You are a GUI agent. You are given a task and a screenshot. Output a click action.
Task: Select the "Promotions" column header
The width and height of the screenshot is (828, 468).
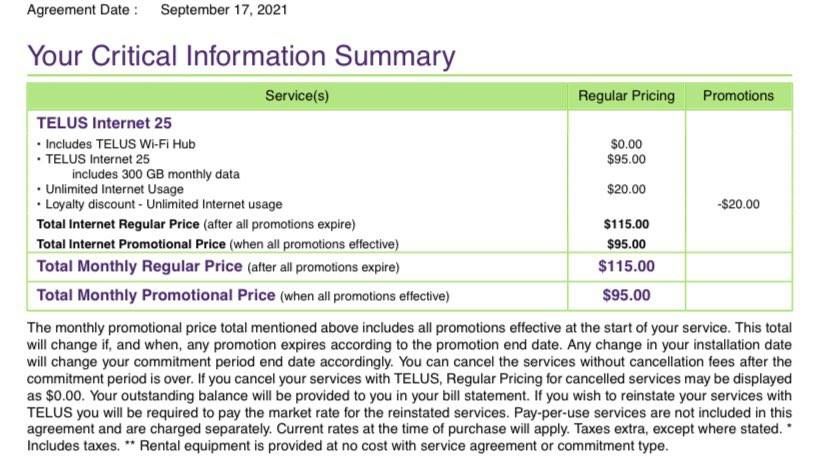738,96
